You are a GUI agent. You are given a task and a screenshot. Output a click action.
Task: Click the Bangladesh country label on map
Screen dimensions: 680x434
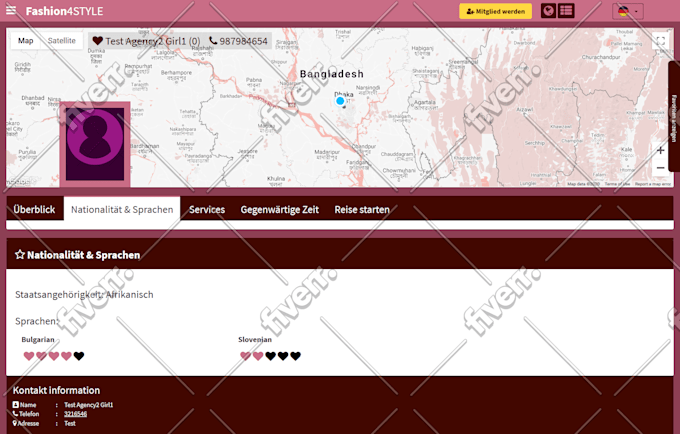pos(332,74)
